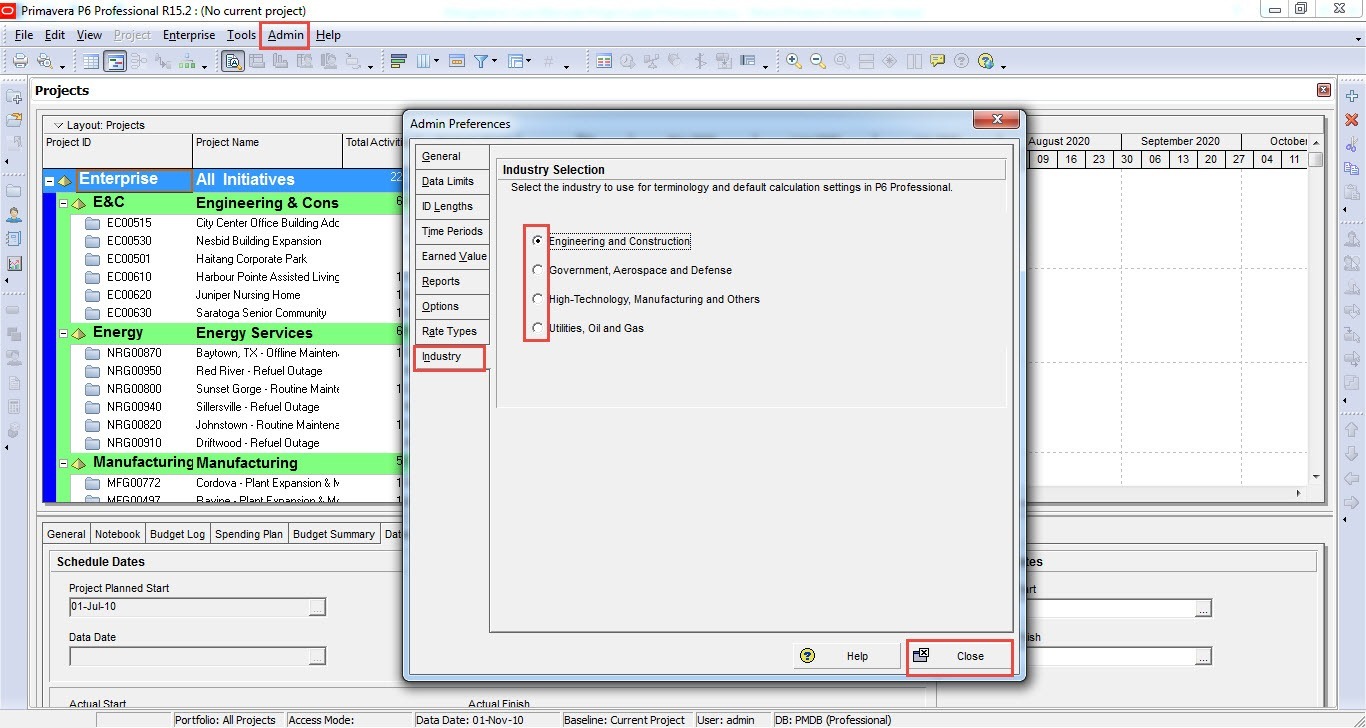Open the Columns toolbar icon

tap(423, 61)
